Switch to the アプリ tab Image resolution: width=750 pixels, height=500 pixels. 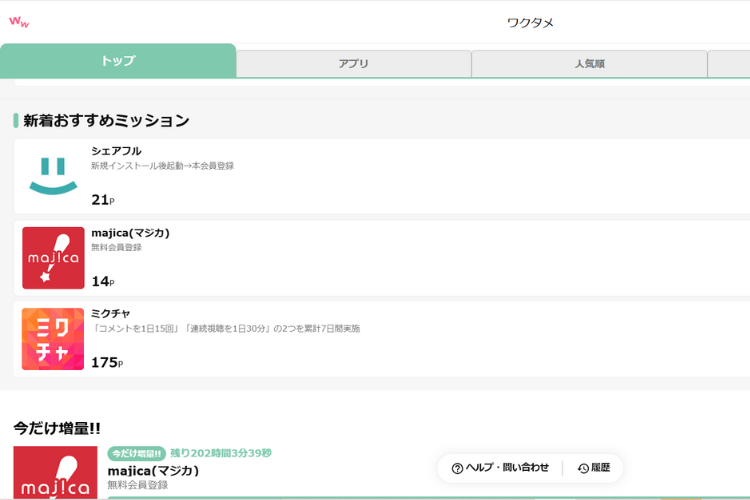354,64
